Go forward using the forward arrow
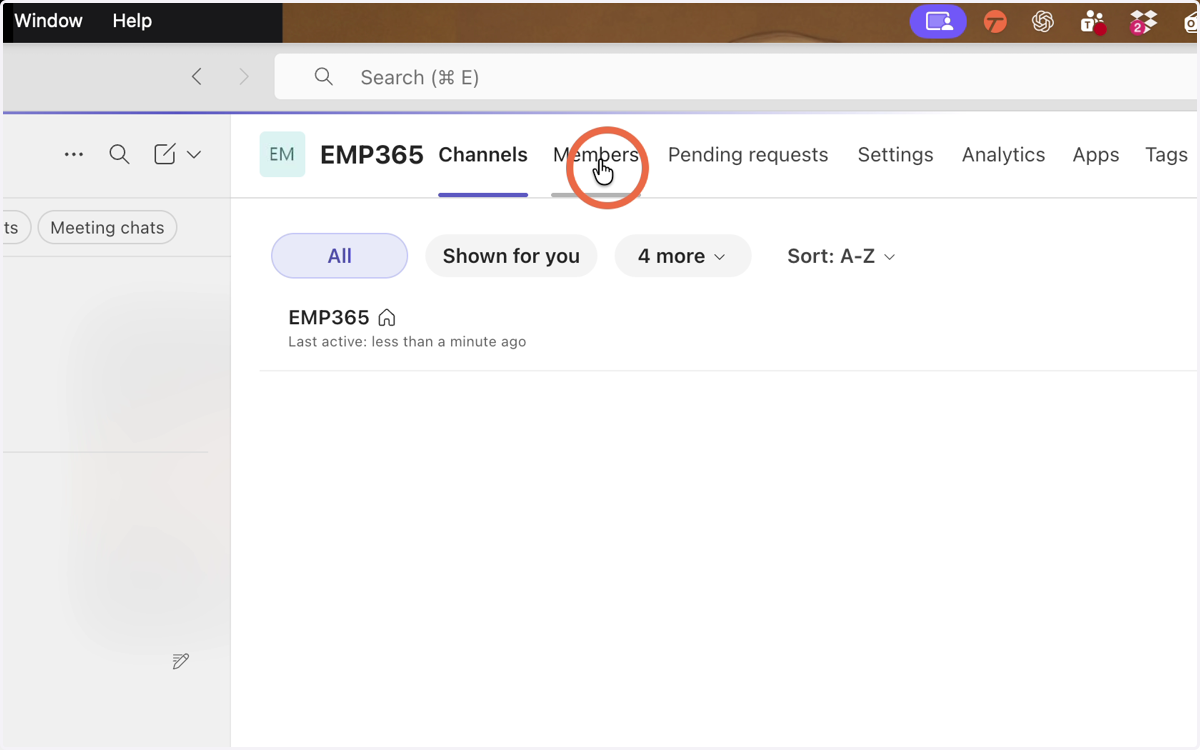This screenshot has width=1200, height=750. click(244, 77)
